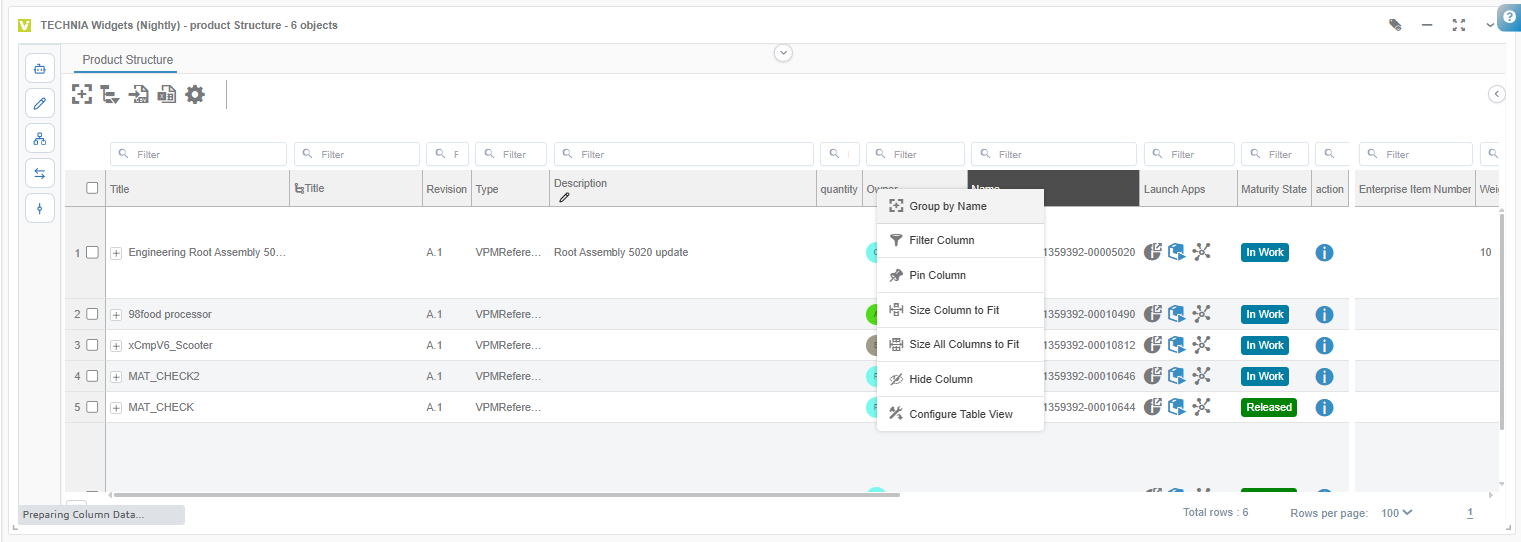The image size is (1521, 542).
Task: Open the hierarchy structure icon in left sidebar
Action: click(40, 138)
